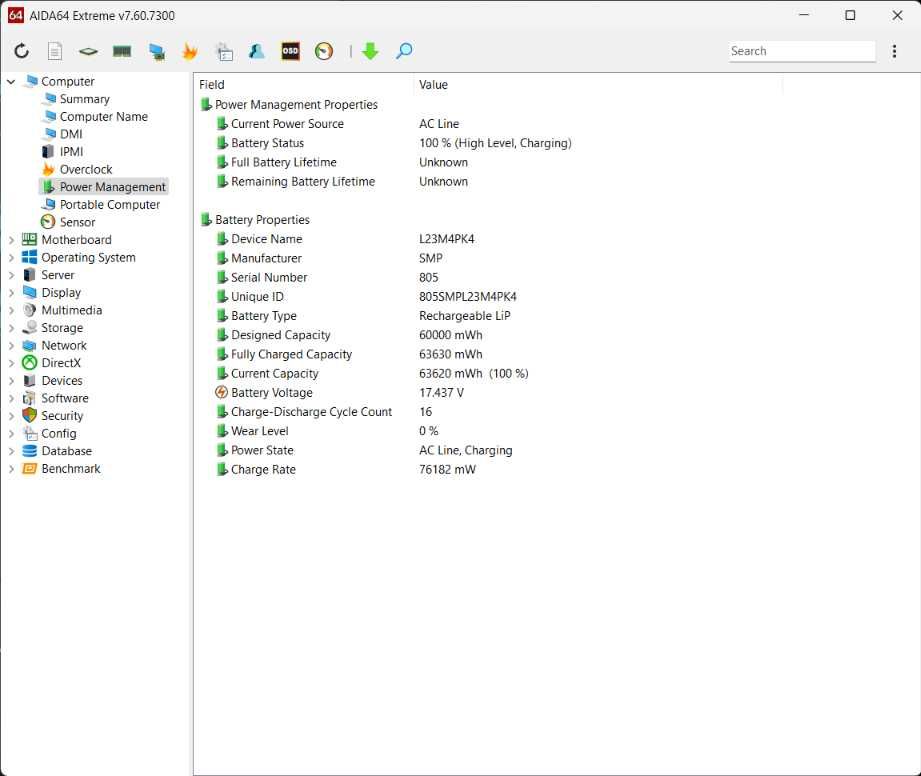Viewport: 921px width, 776px height.
Task: Open the OSD panel icon
Action: tap(290, 51)
